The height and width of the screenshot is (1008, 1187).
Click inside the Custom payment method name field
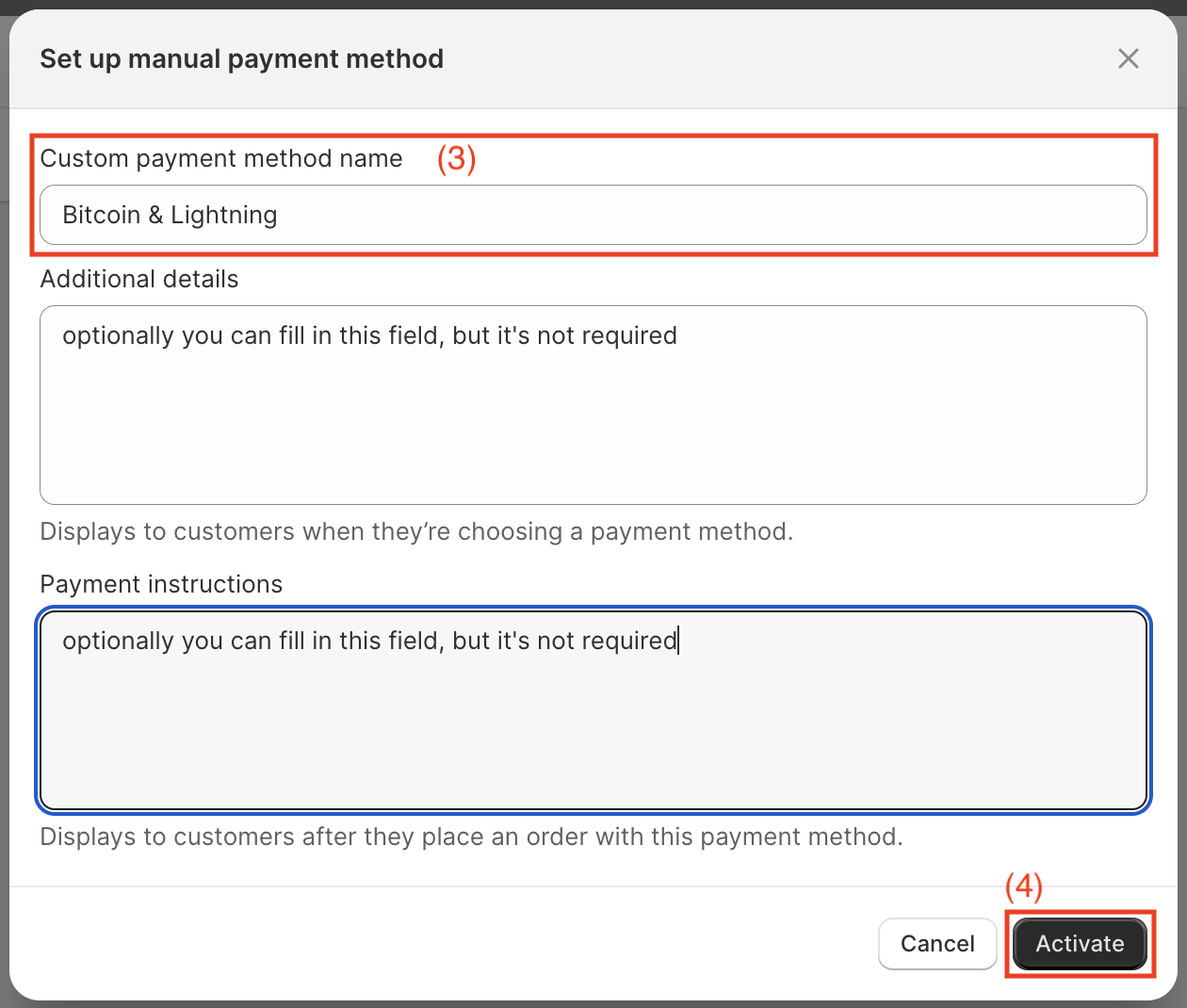(x=593, y=215)
